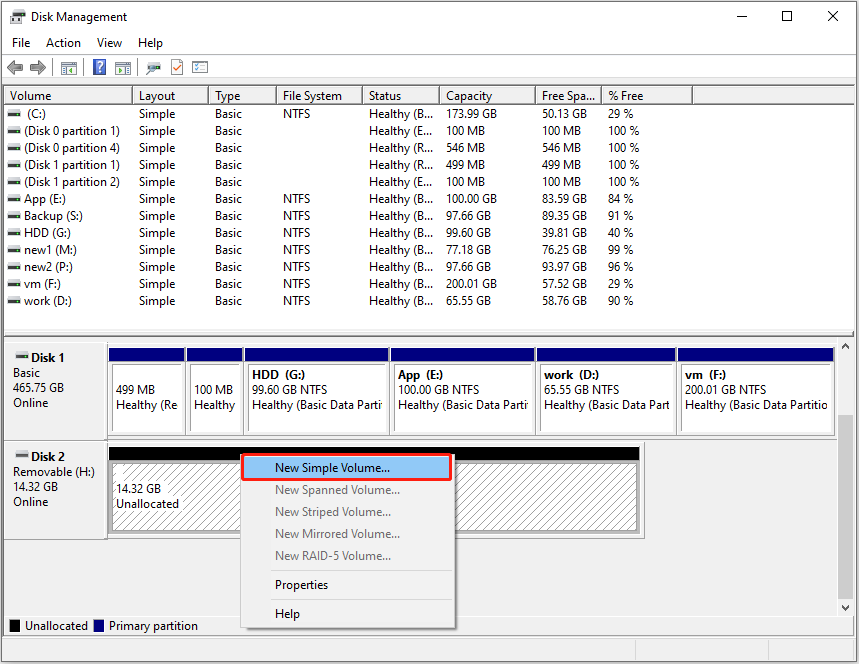Click the Back navigation arrow
859x664 pixels.
[x=14, y=67]
